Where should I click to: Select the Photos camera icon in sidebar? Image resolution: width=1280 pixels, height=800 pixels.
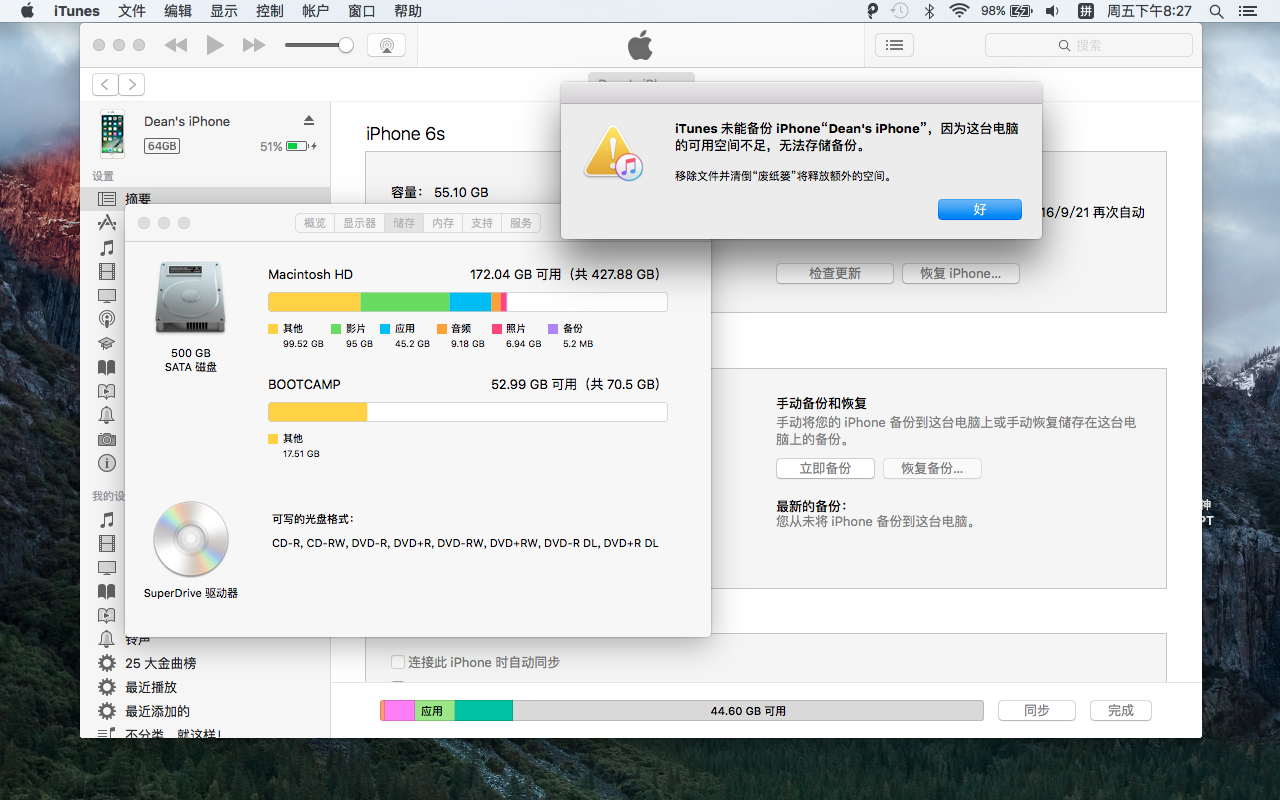click(107, 439)
